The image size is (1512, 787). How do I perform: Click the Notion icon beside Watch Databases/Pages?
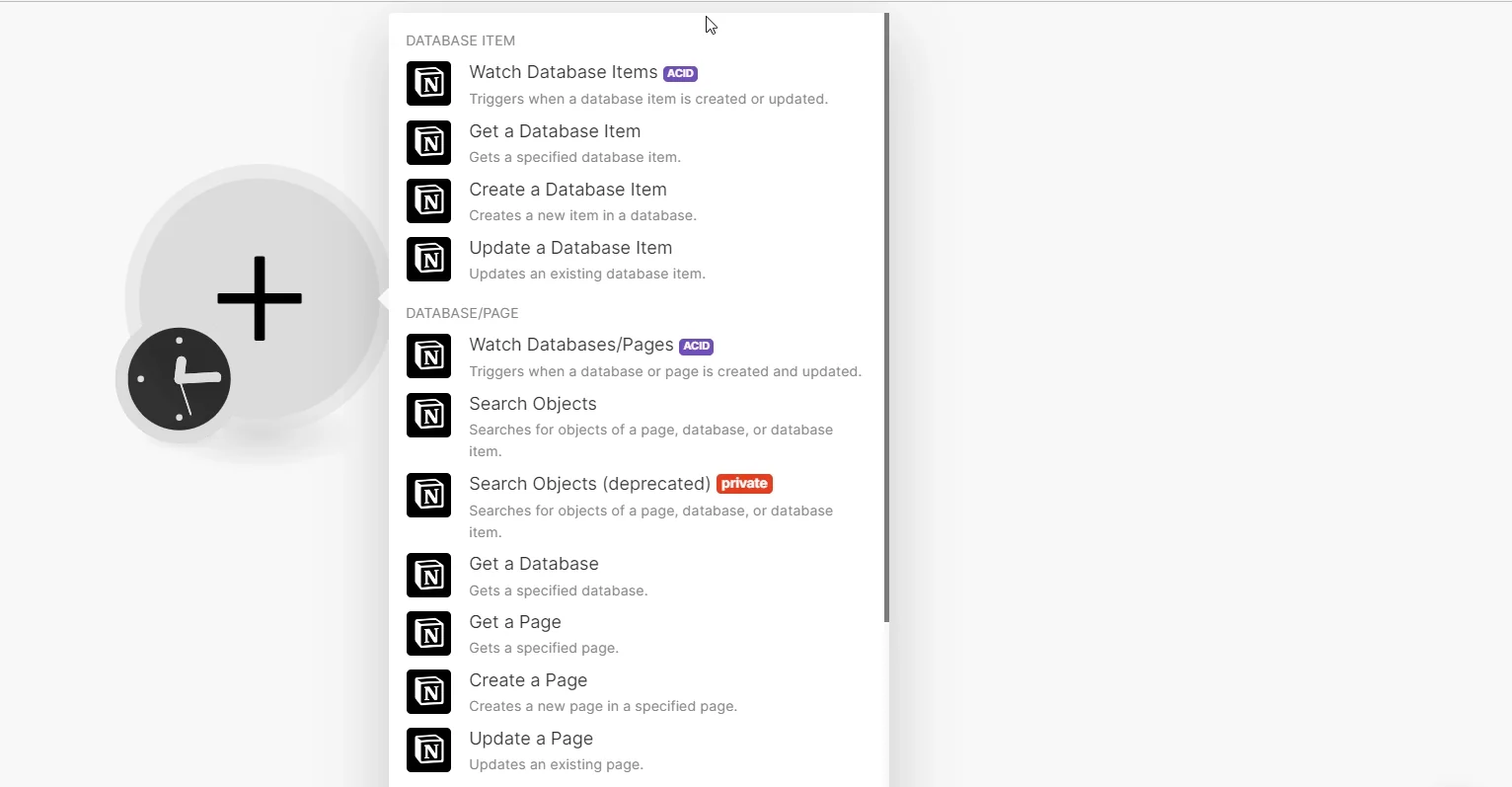[x=428, y=356]
